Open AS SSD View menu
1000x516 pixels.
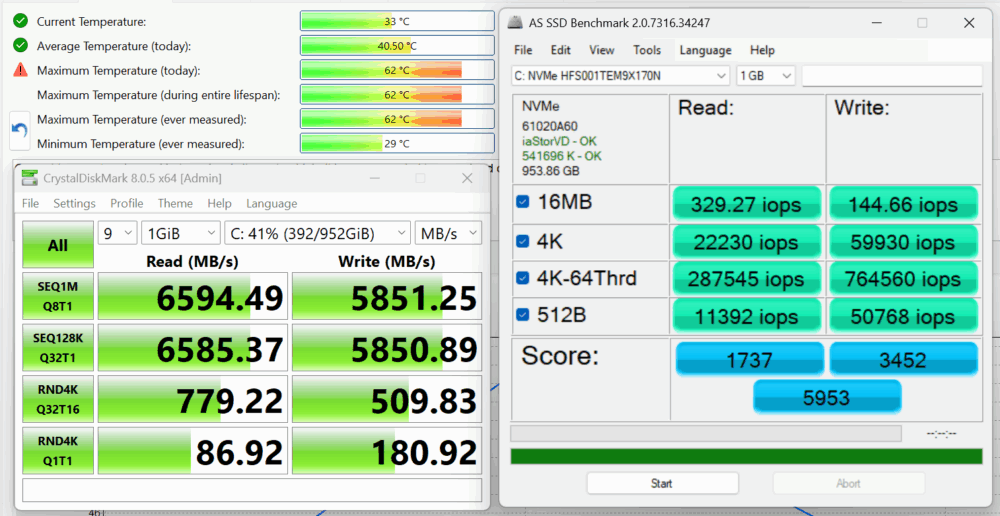pyautogui.click(x=601, y=50)
